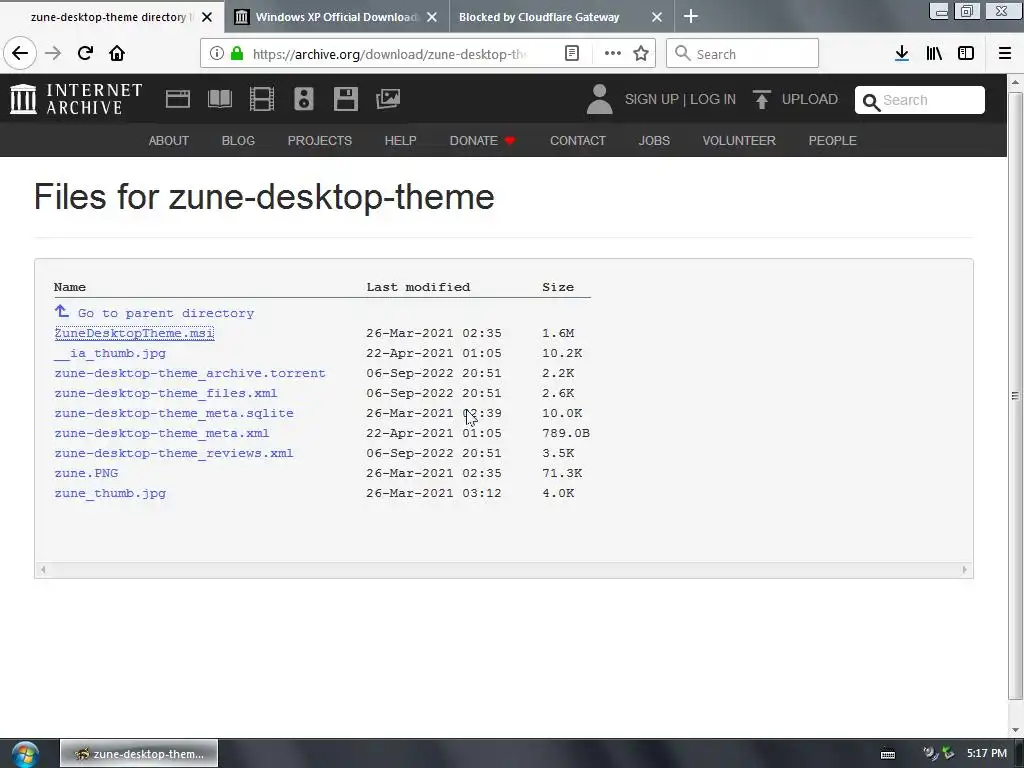
Task: Show site information icon in address bar
Action: coord(216,54)
